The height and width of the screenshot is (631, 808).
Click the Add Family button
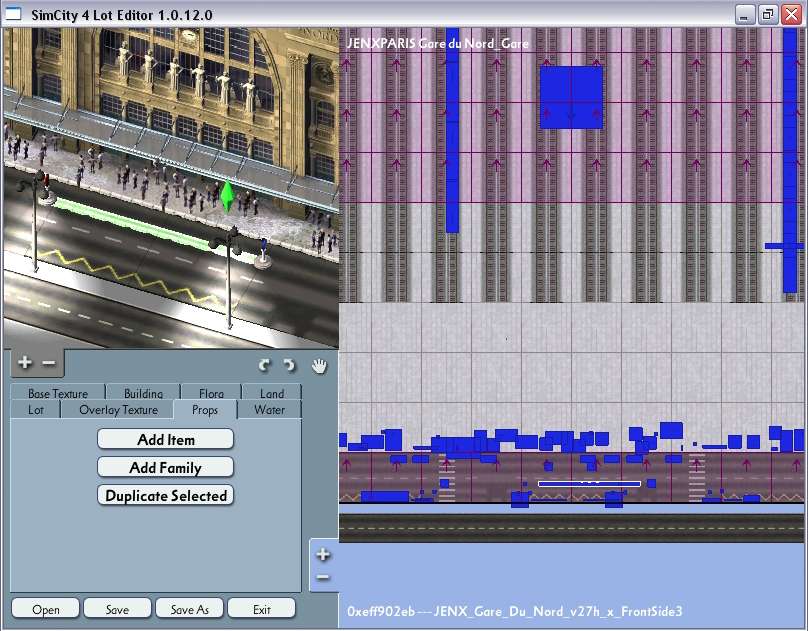(165, 467)
